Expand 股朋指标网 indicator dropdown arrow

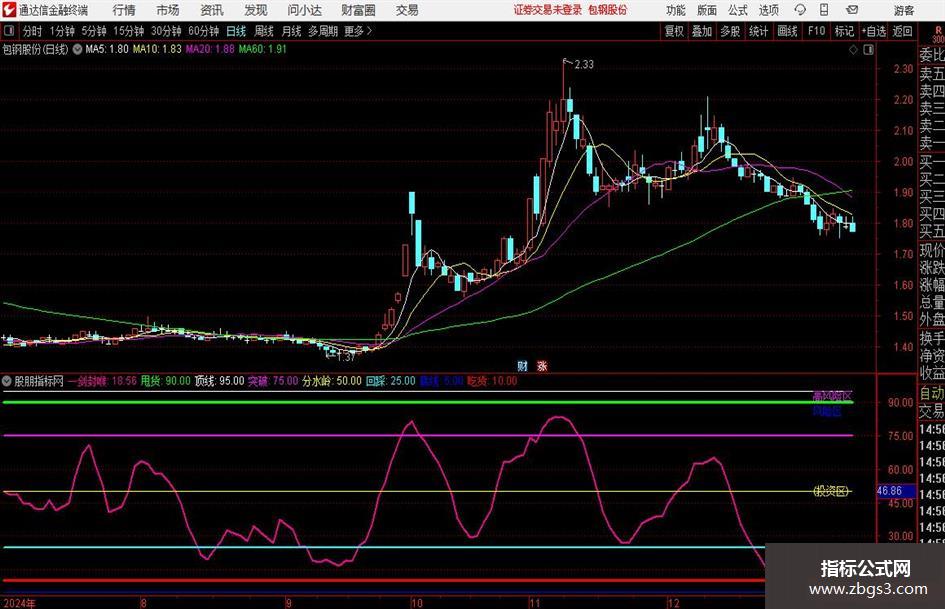pyautogui.click(x=7, y=381)
